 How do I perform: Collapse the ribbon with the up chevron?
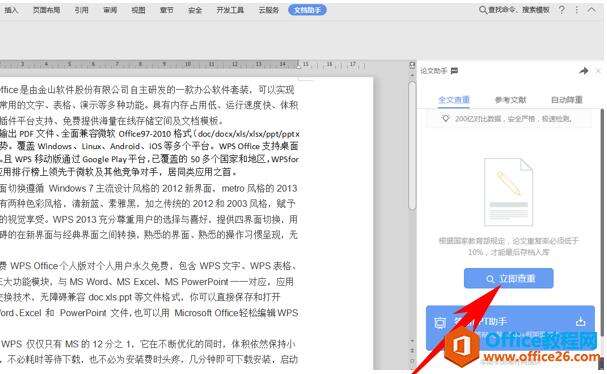tap(592, 10)
